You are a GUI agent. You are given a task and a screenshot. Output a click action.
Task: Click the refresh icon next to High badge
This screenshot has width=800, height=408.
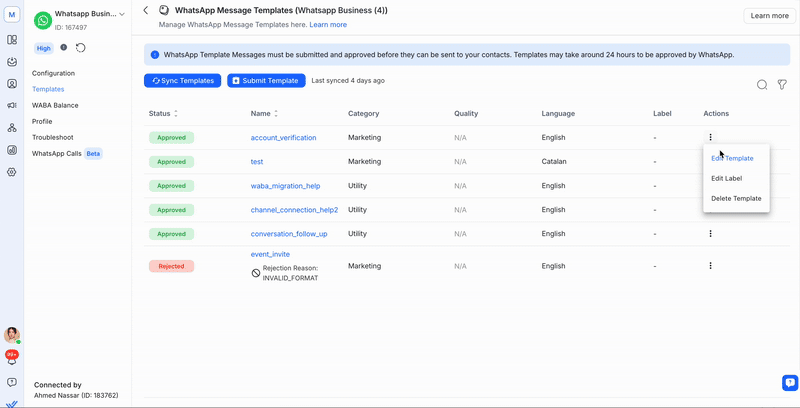[81, 48]
